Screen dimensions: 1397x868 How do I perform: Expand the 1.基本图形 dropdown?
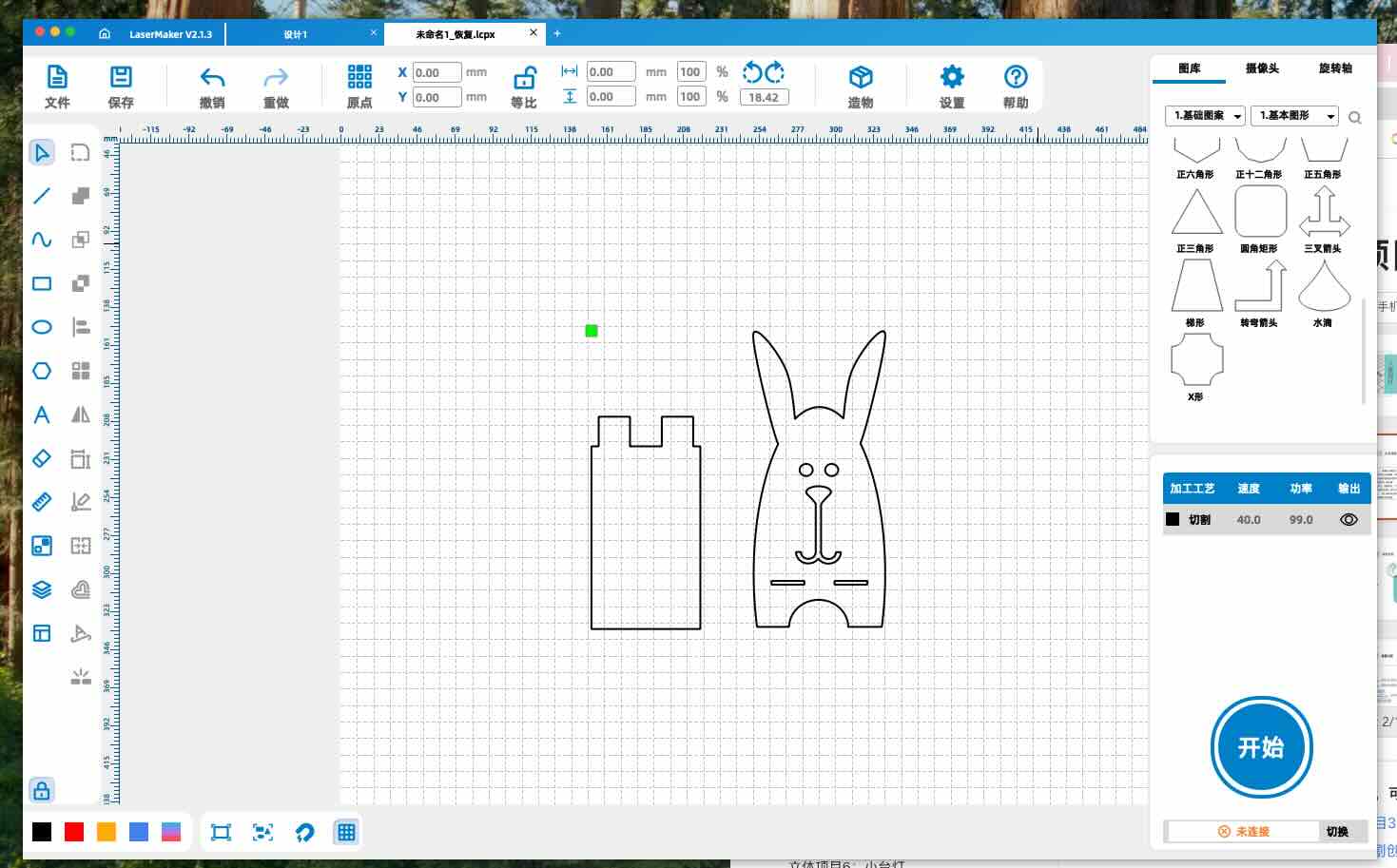tap(1293, 116)
